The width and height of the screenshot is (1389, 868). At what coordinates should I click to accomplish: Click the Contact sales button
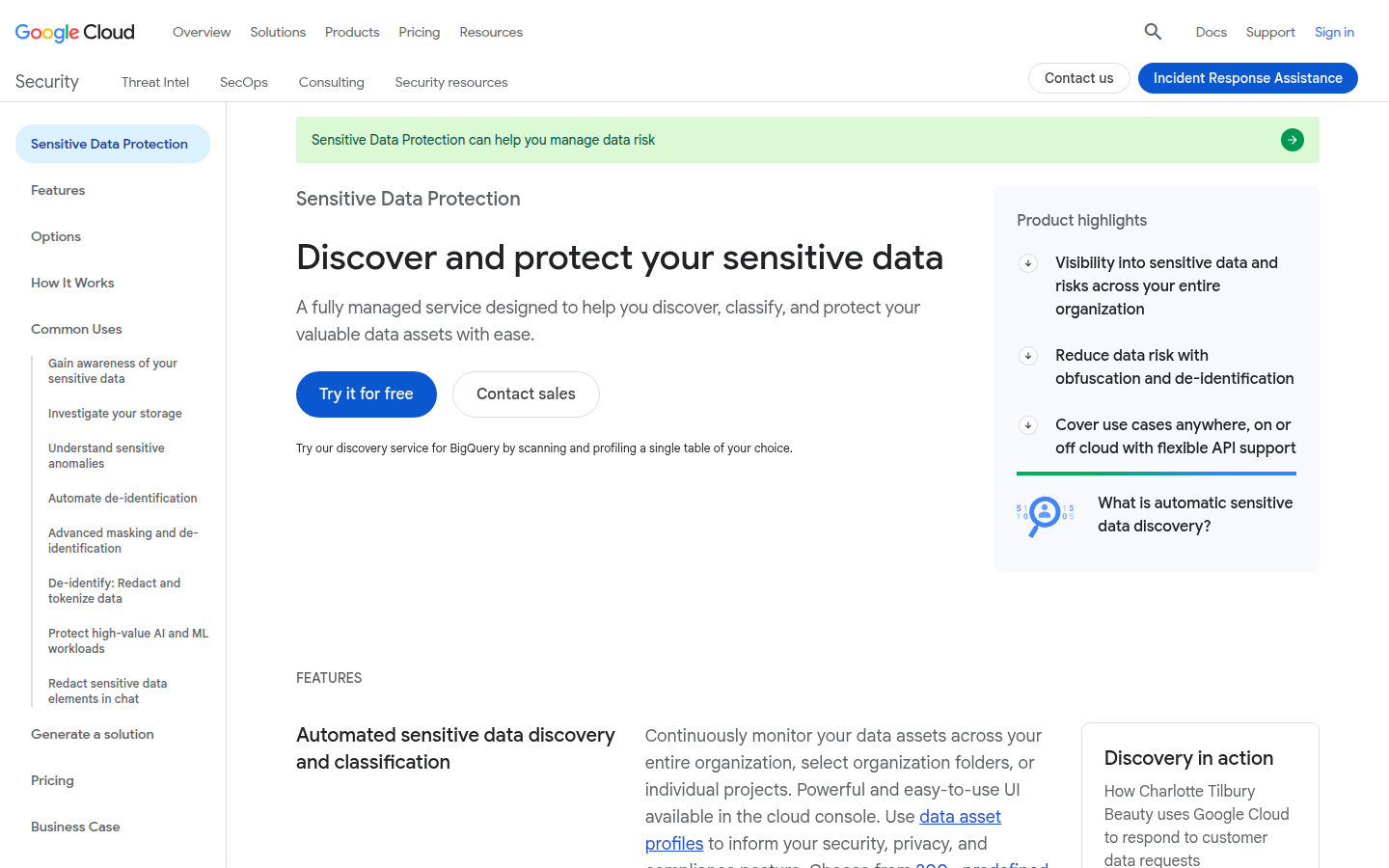[x=526, y=394]
